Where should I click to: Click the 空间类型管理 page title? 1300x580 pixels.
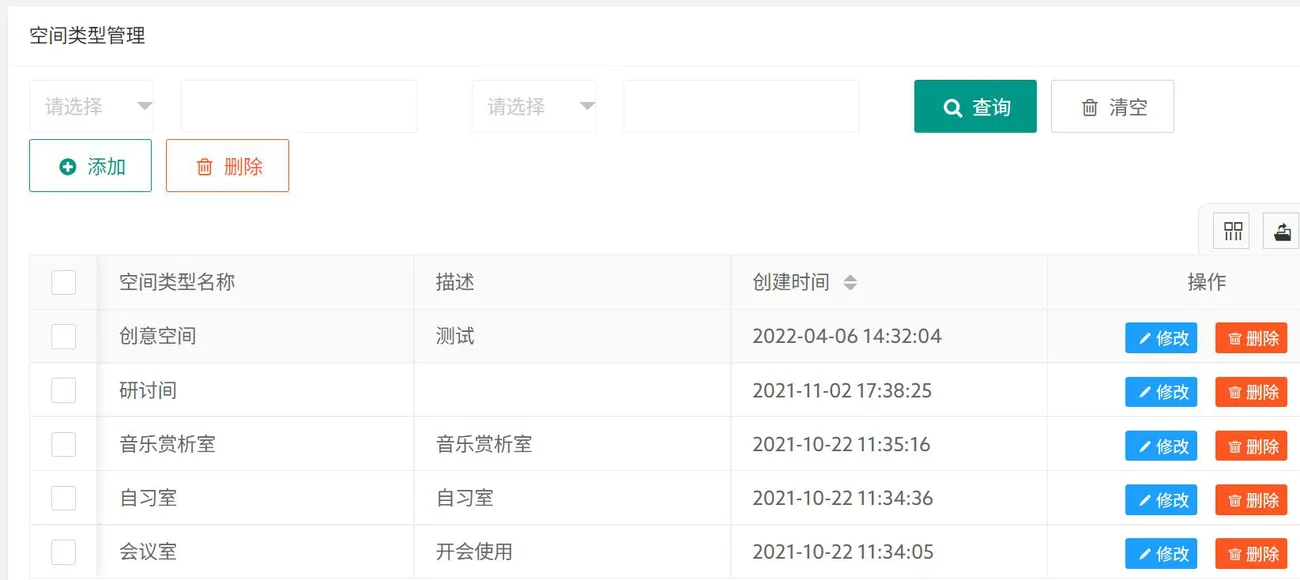[87, 36]
